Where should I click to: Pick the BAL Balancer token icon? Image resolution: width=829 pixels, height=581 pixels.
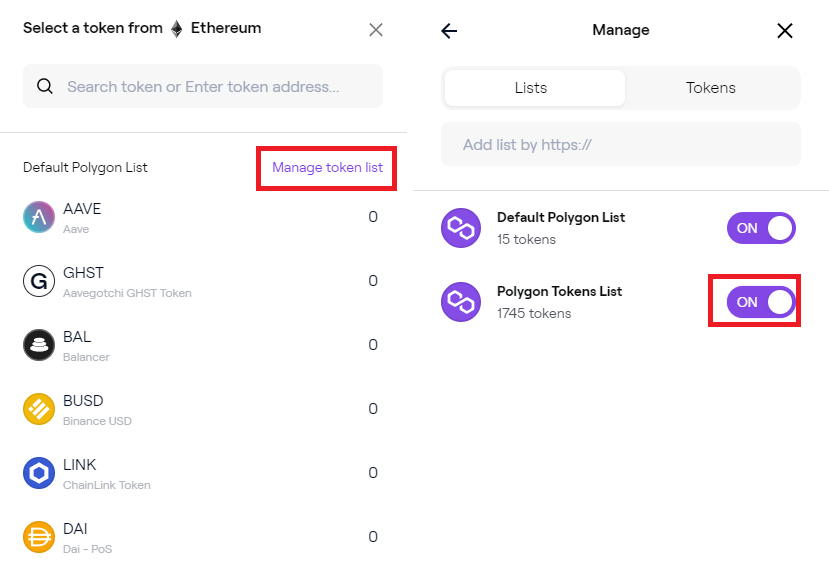coord(39,345)
